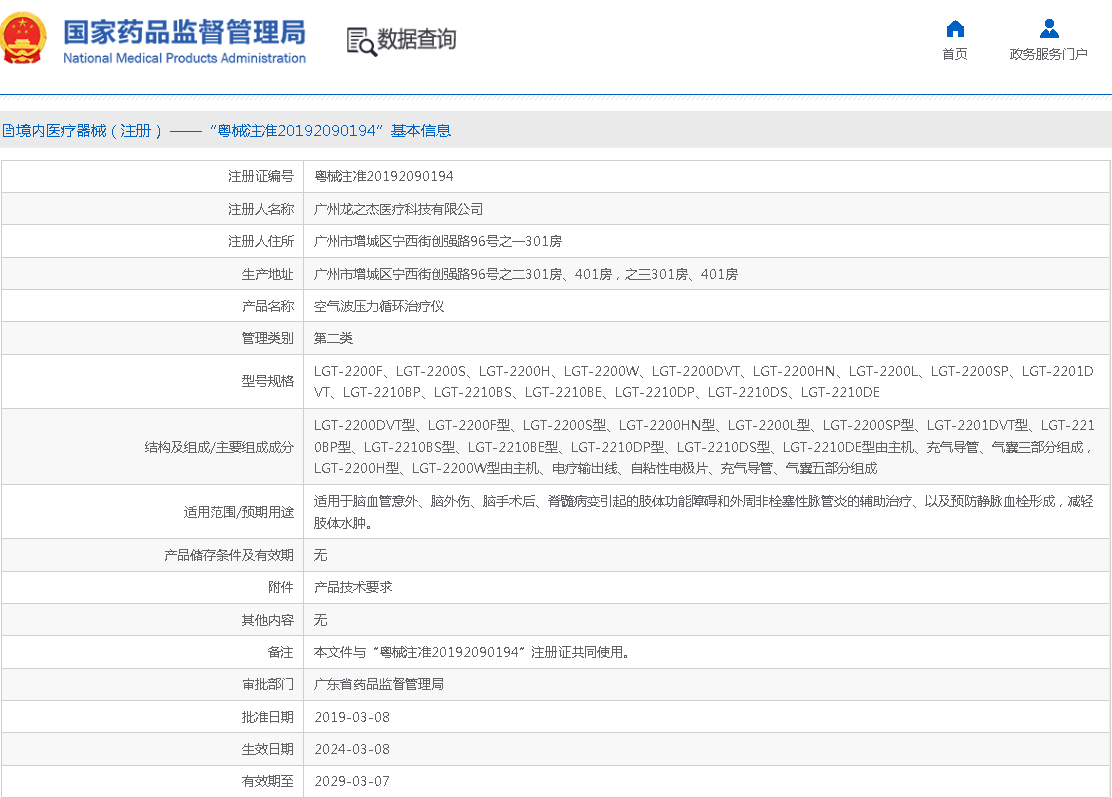
Task: Click the expiry date 2029-03-07
Action: pos(351,781)
